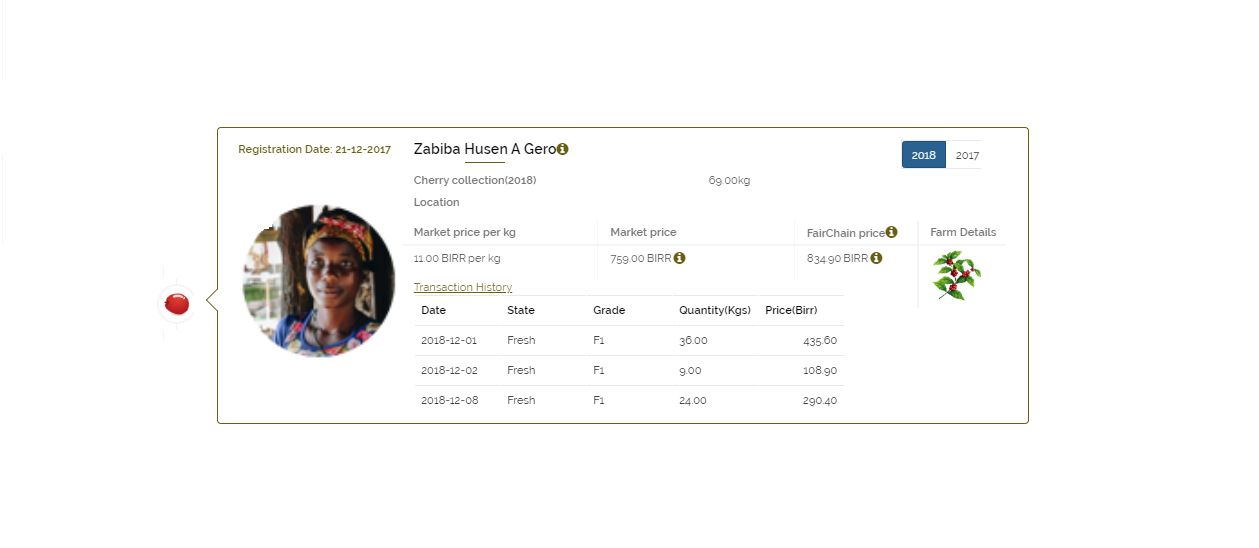The height and width of the screenshot is (548, 1259).
Task: Click the info icon next to FairChain price header
Action: 891,232
